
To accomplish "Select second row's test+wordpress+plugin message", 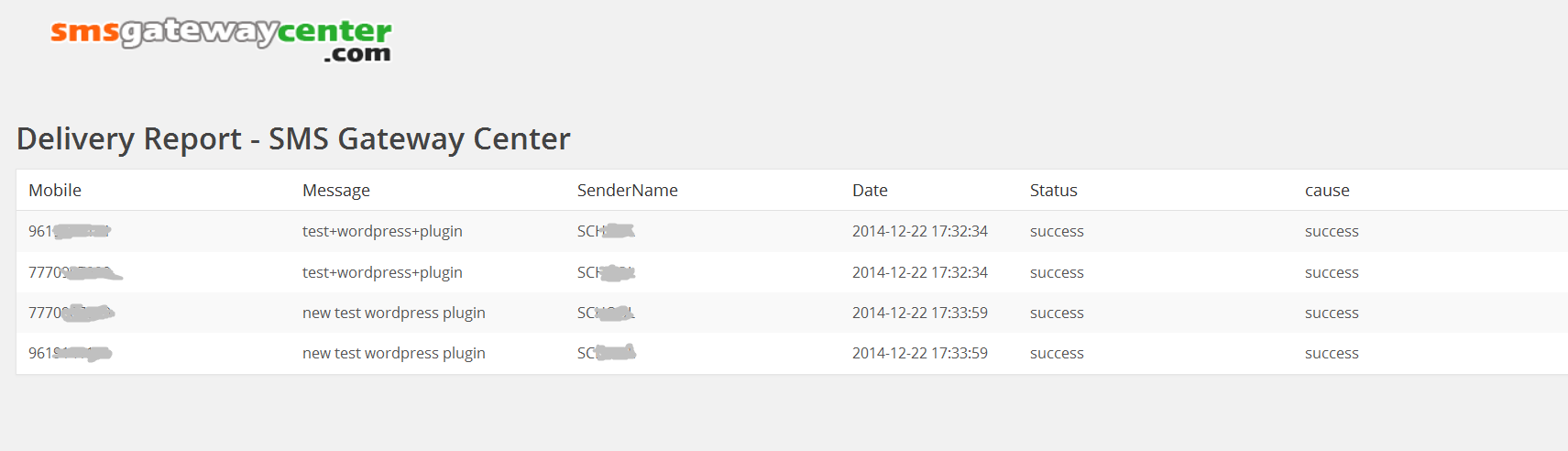I will 382,273.
